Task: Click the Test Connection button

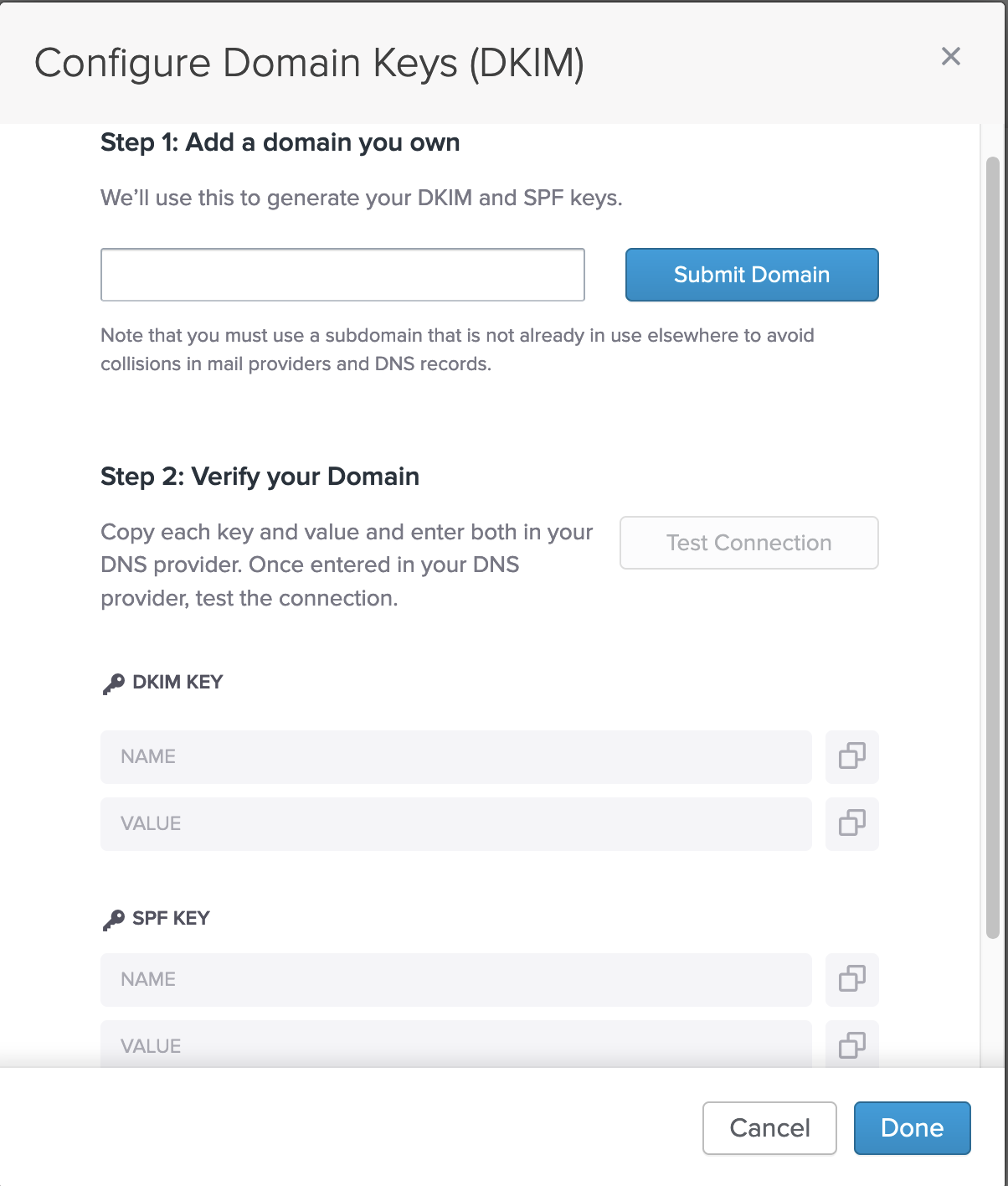Action: pos(748,543)
